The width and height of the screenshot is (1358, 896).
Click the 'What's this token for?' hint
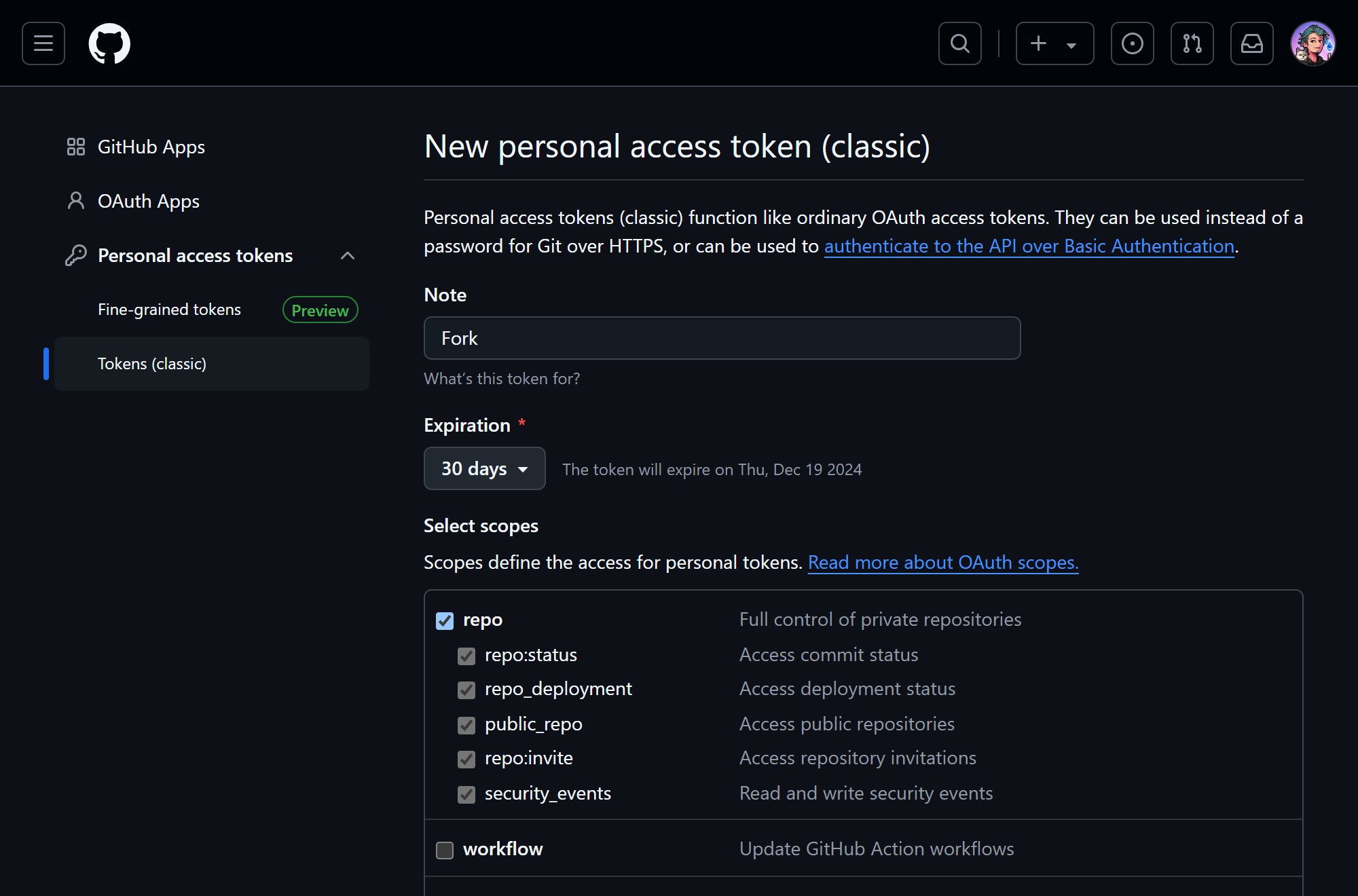(x=502, y=379)
